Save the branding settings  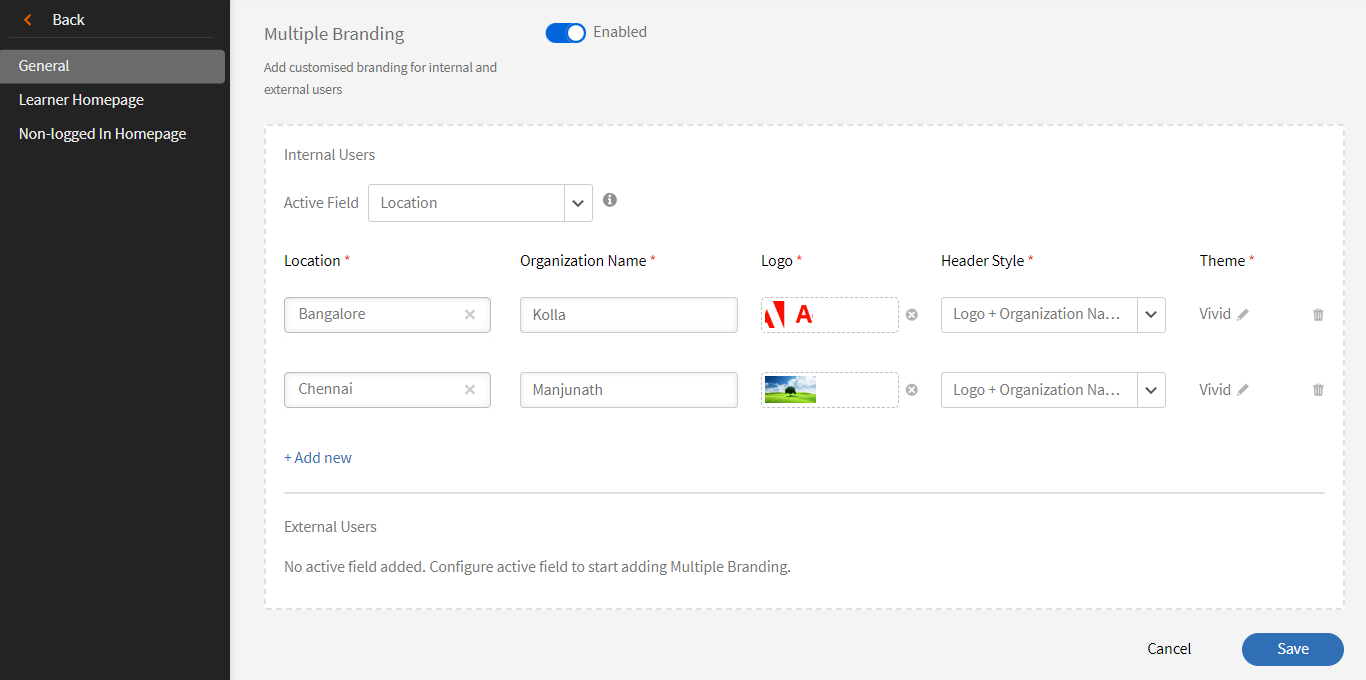(1292, 649)
